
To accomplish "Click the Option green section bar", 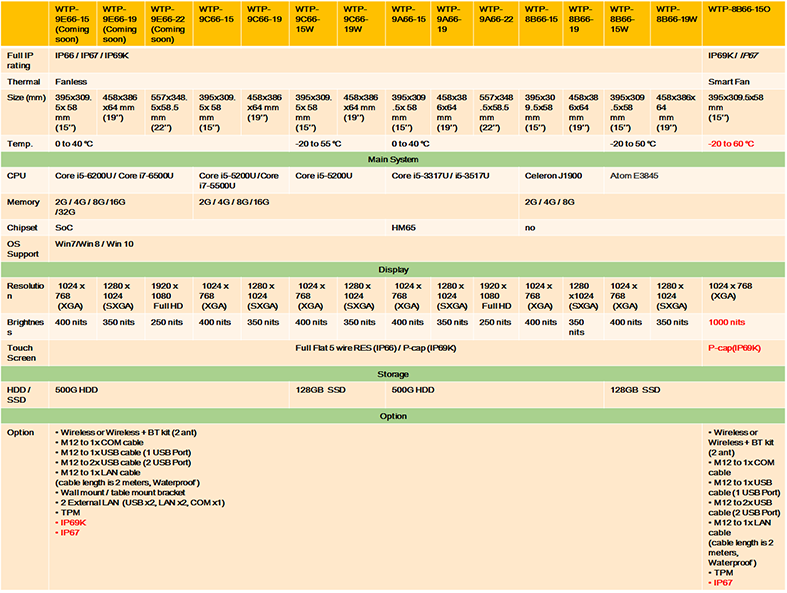I will [393, 415].
